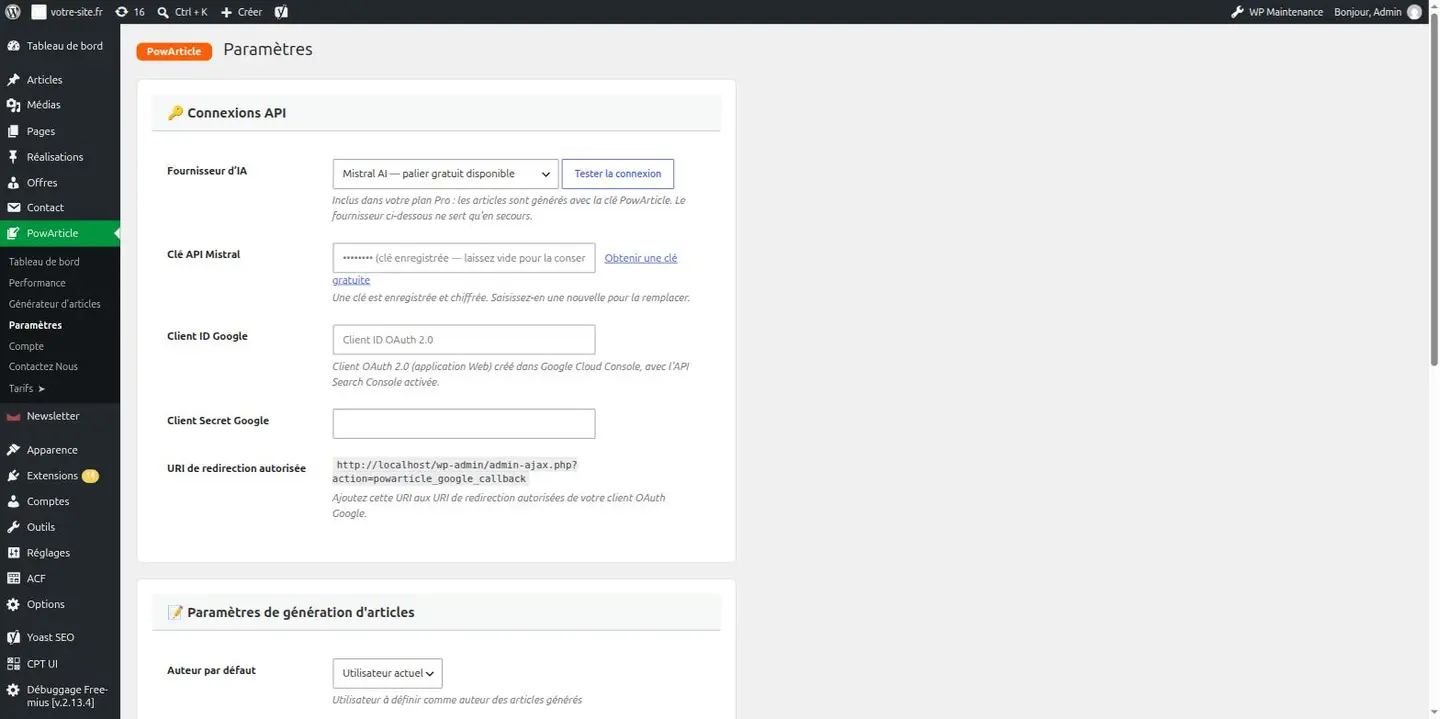Click the Tableau de bord gauge icon
Screen dimensions: 1440x719
coord(13,46)
